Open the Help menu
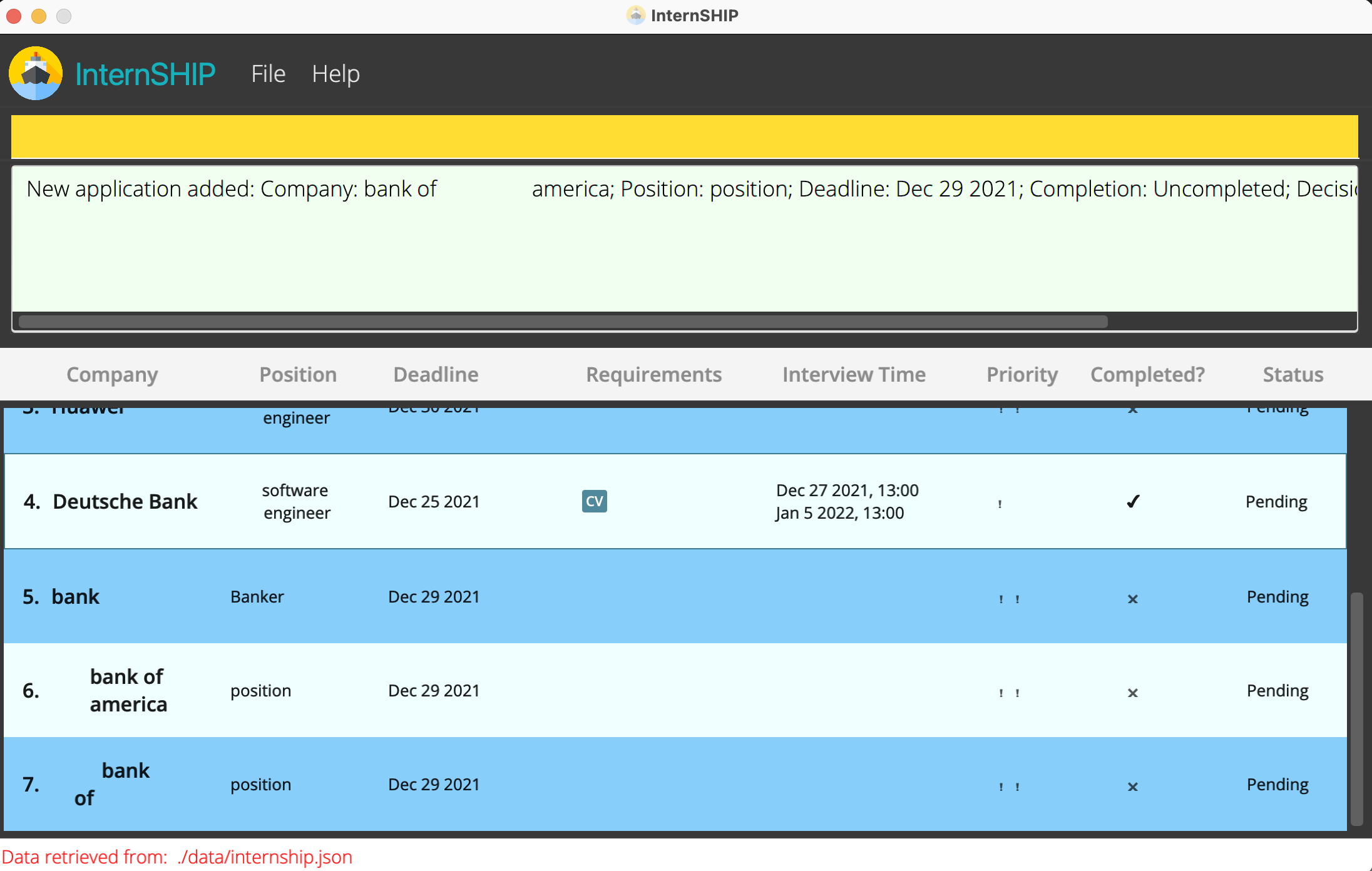This screenshot has width=1372, height=871. click(x=335, y=74)
